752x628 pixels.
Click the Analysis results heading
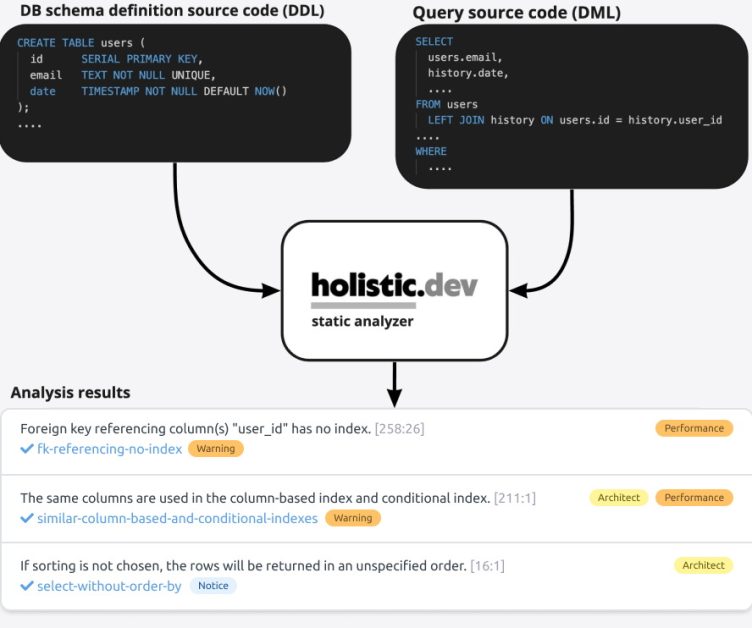(x=71, y=393)
